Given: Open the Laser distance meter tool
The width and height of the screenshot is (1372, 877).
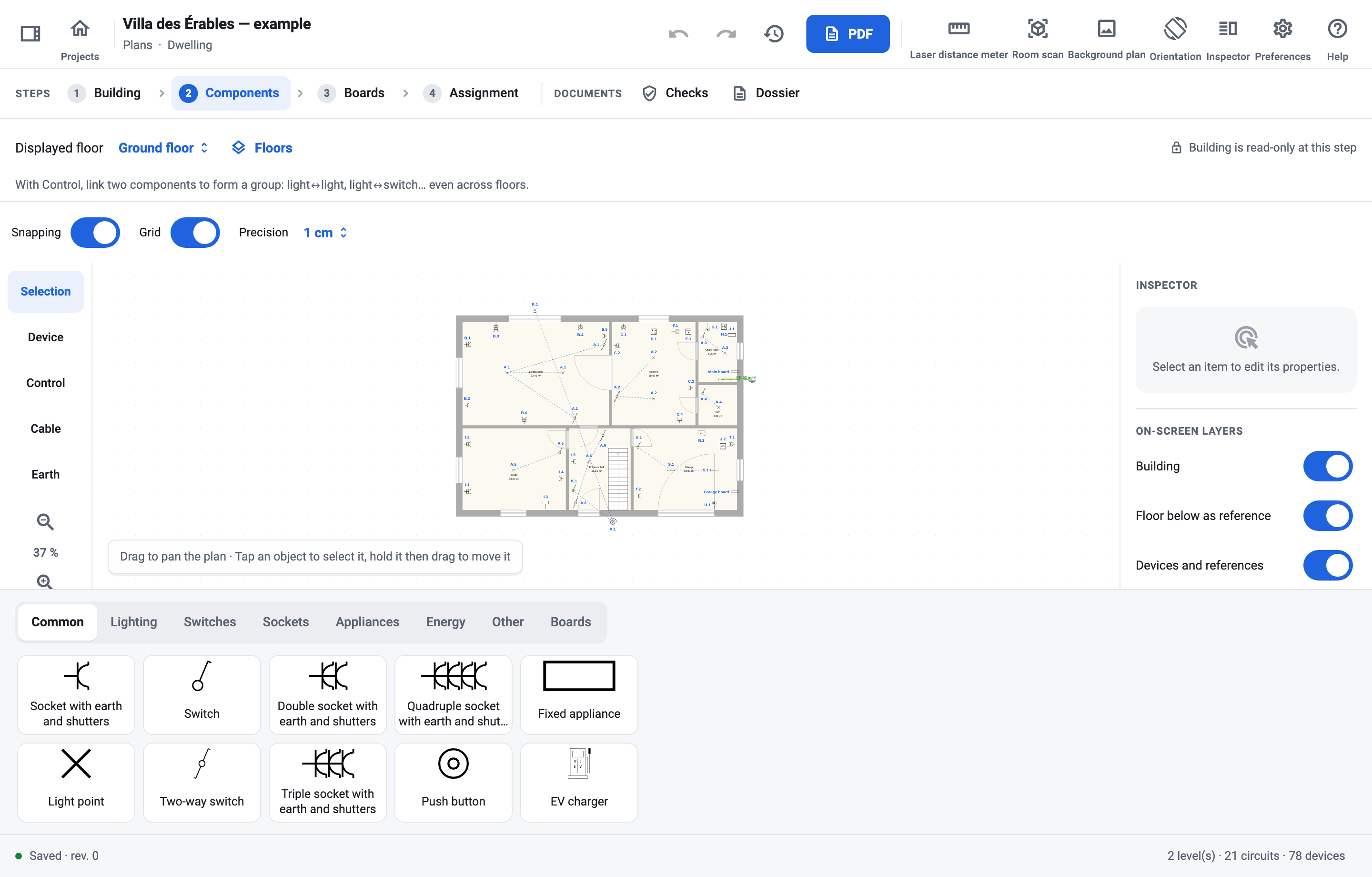Looking at the screenshot, I should coord(958,38).
